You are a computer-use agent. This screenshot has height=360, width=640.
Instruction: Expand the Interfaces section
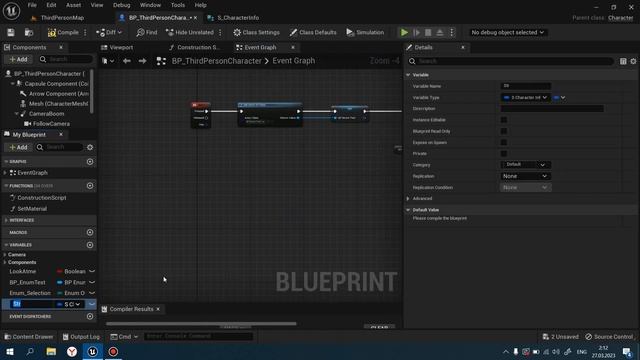click(x=6, y=220)
